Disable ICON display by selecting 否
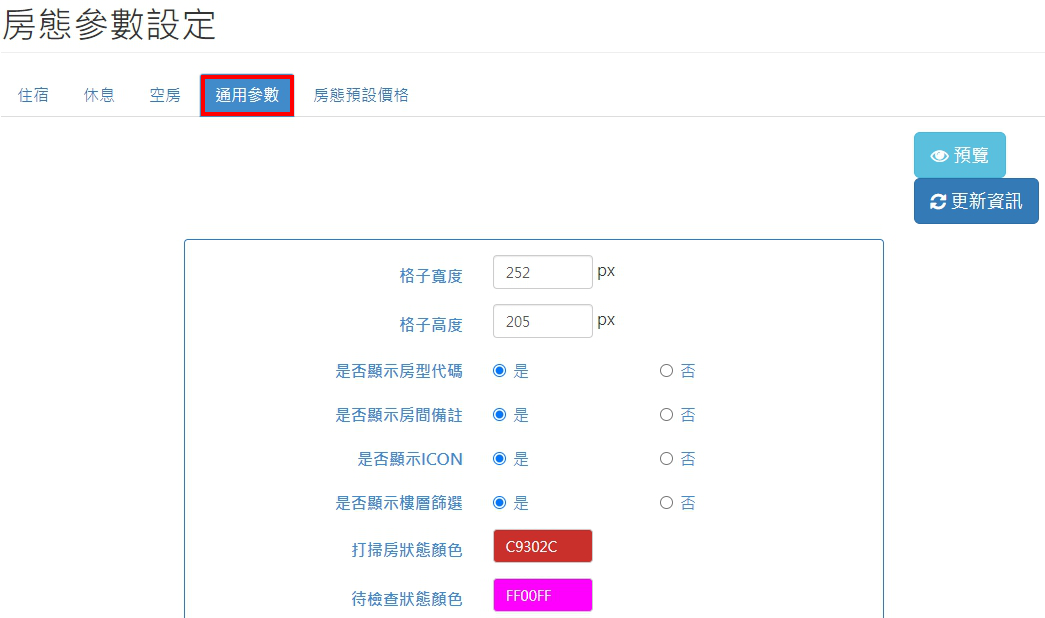 666,459
